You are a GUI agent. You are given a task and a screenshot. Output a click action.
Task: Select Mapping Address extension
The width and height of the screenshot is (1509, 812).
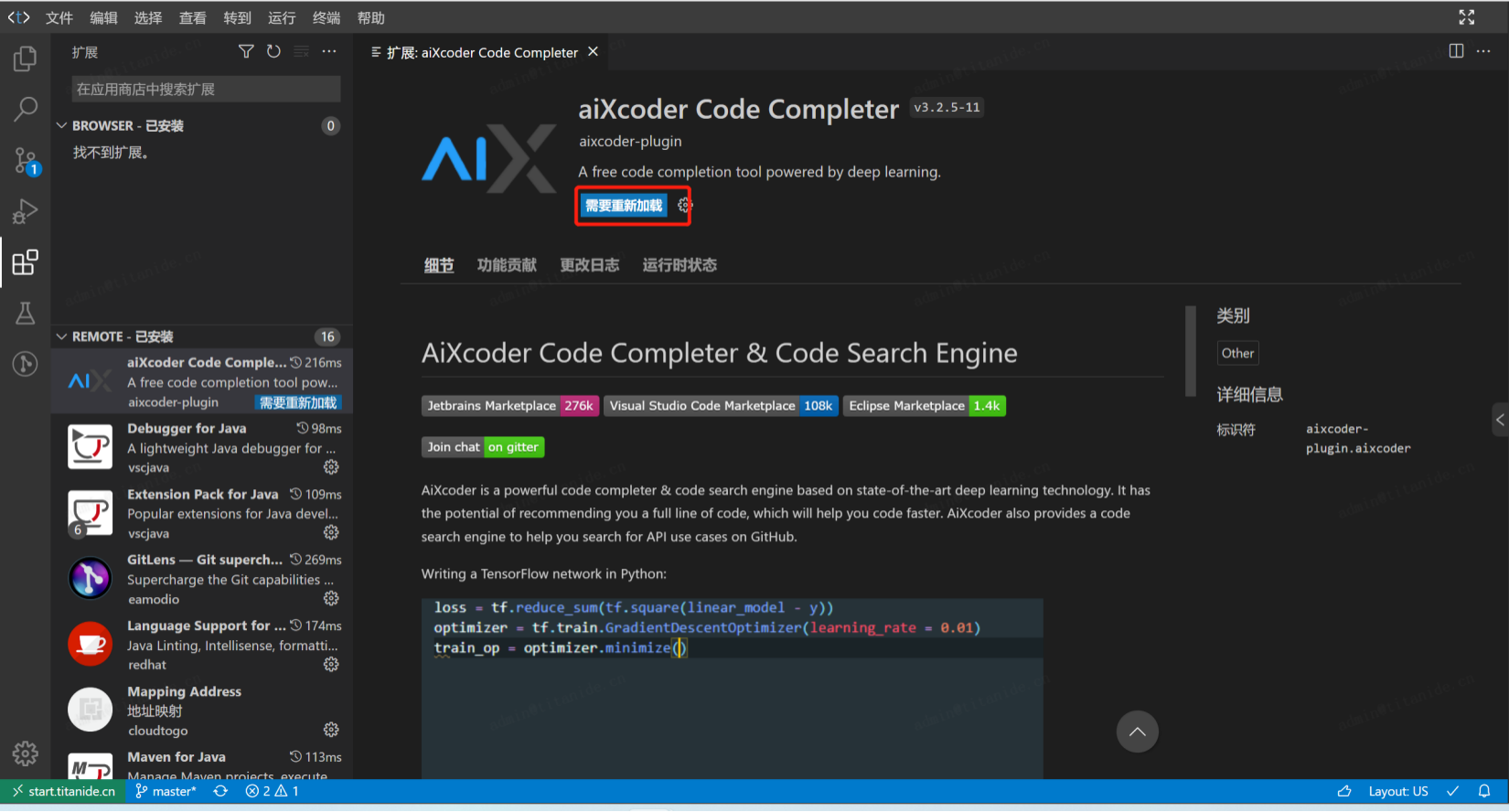tap(203, 710)
